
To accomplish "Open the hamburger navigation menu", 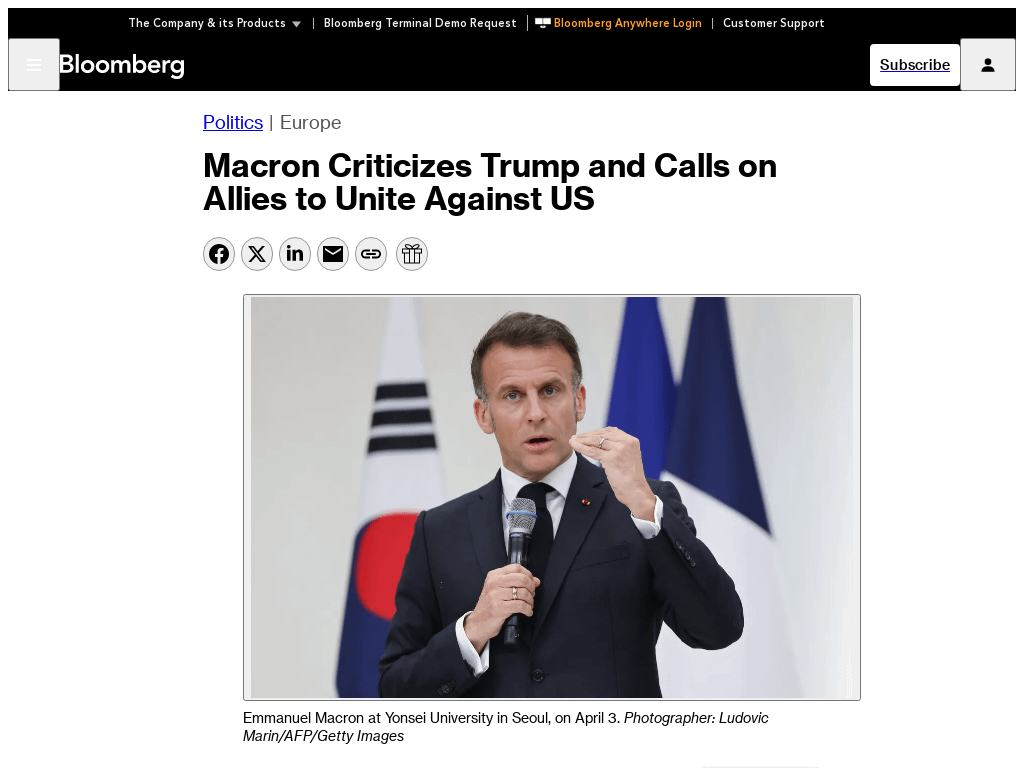I will [34, 65].
